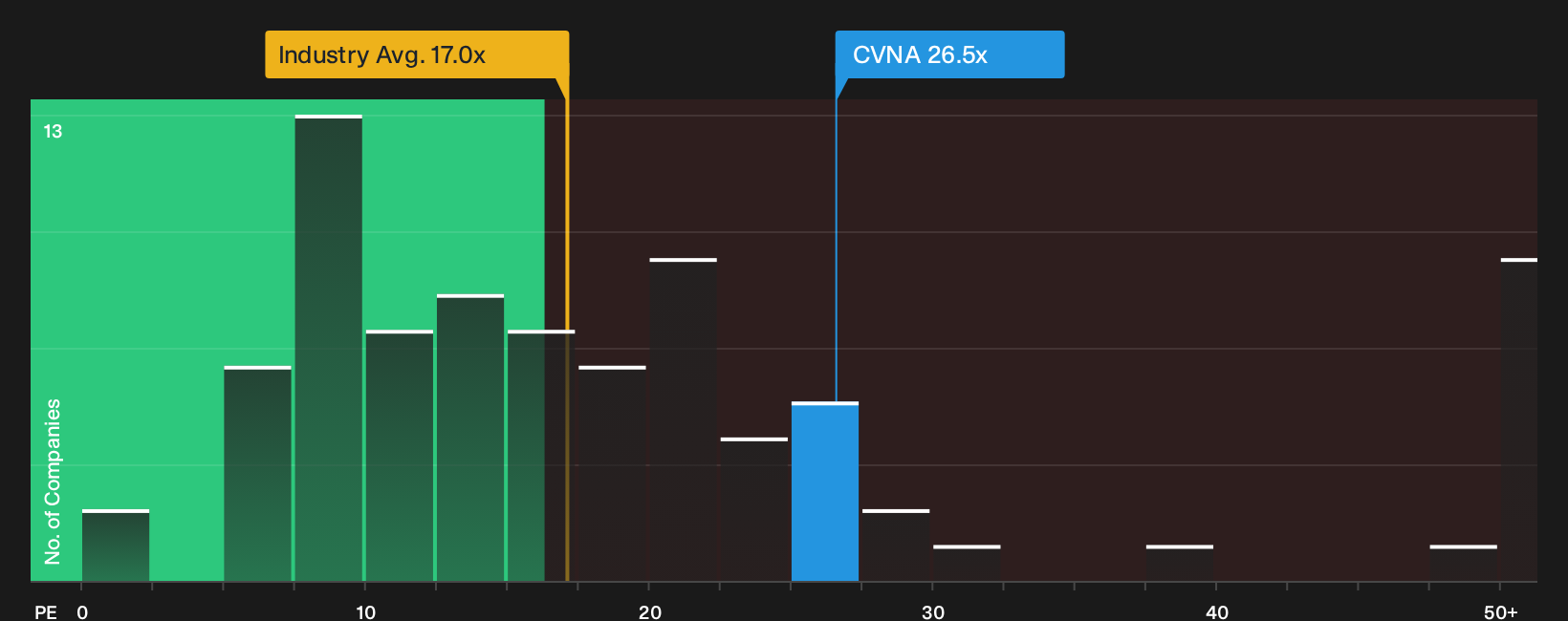Select the bar just after 10 PE
The height and width of the screenshot is (621, 1568).
click(x=400, y=456)
